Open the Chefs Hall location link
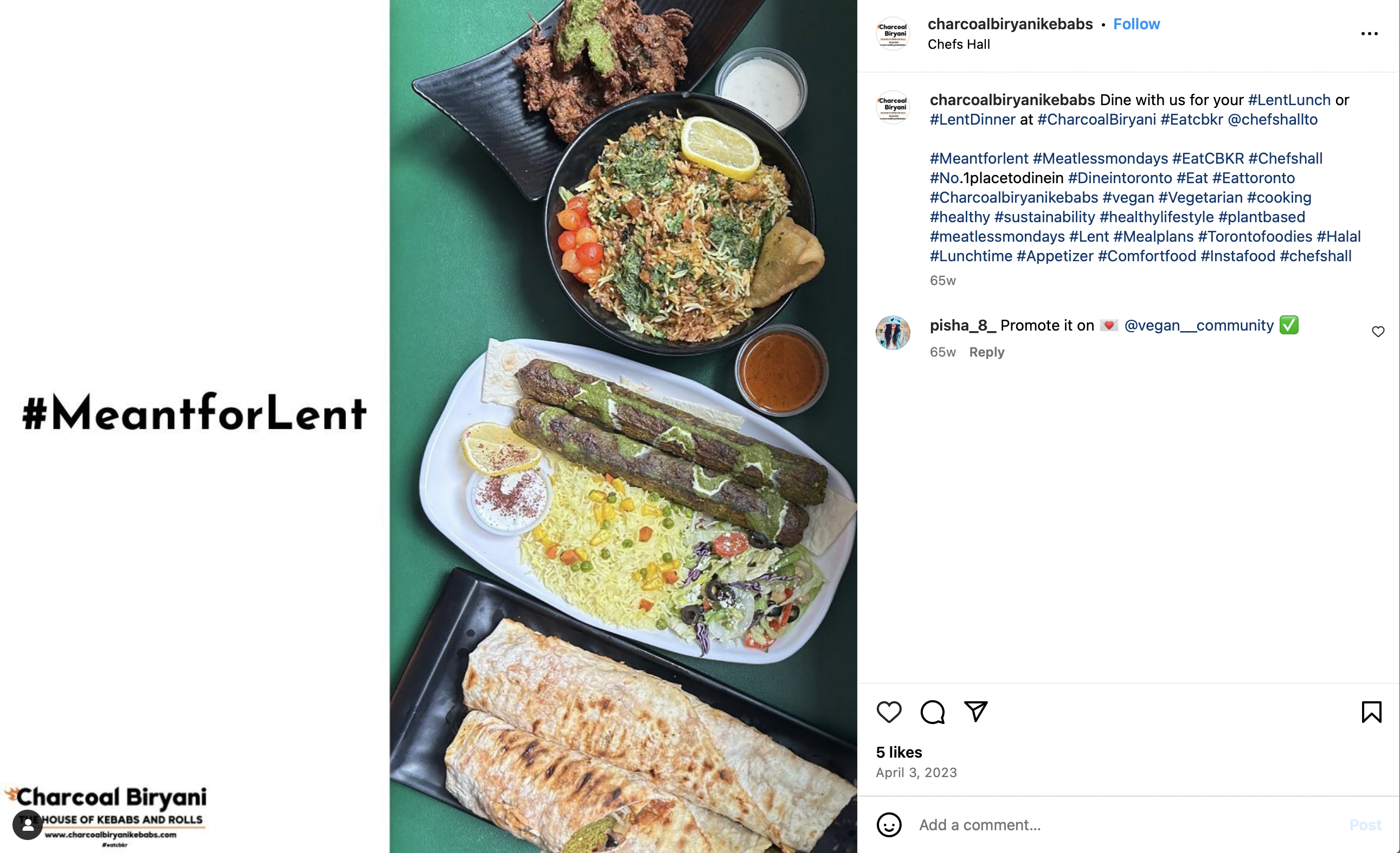 959,44
